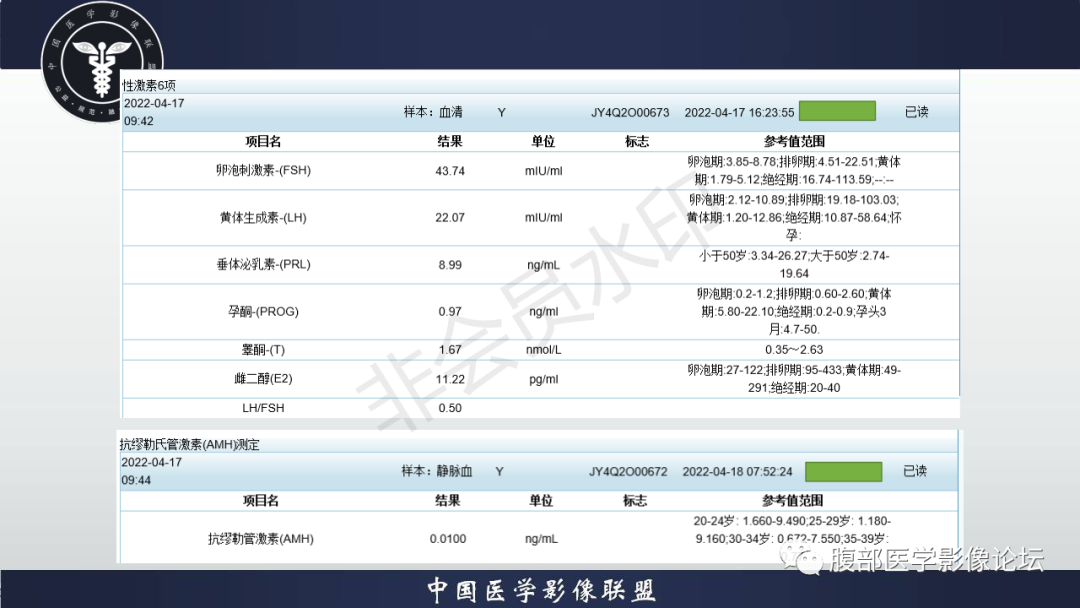This screenshot has width=1080, height=608.
Task: Click LH result value 22.07
Action: pos(450,218)
